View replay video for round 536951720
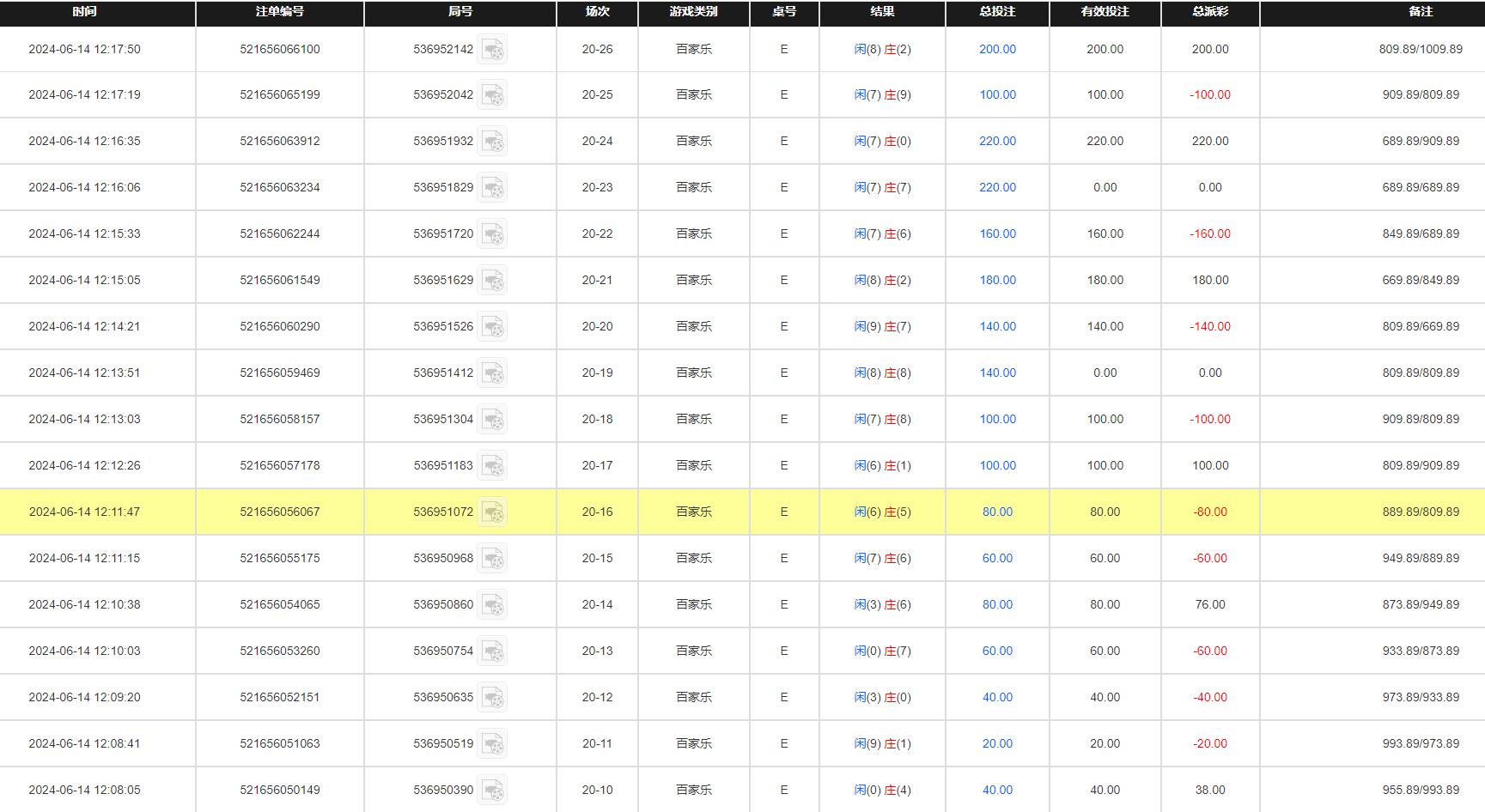Viewport: 1485px width, 812px height. click(x=492, y=234)
